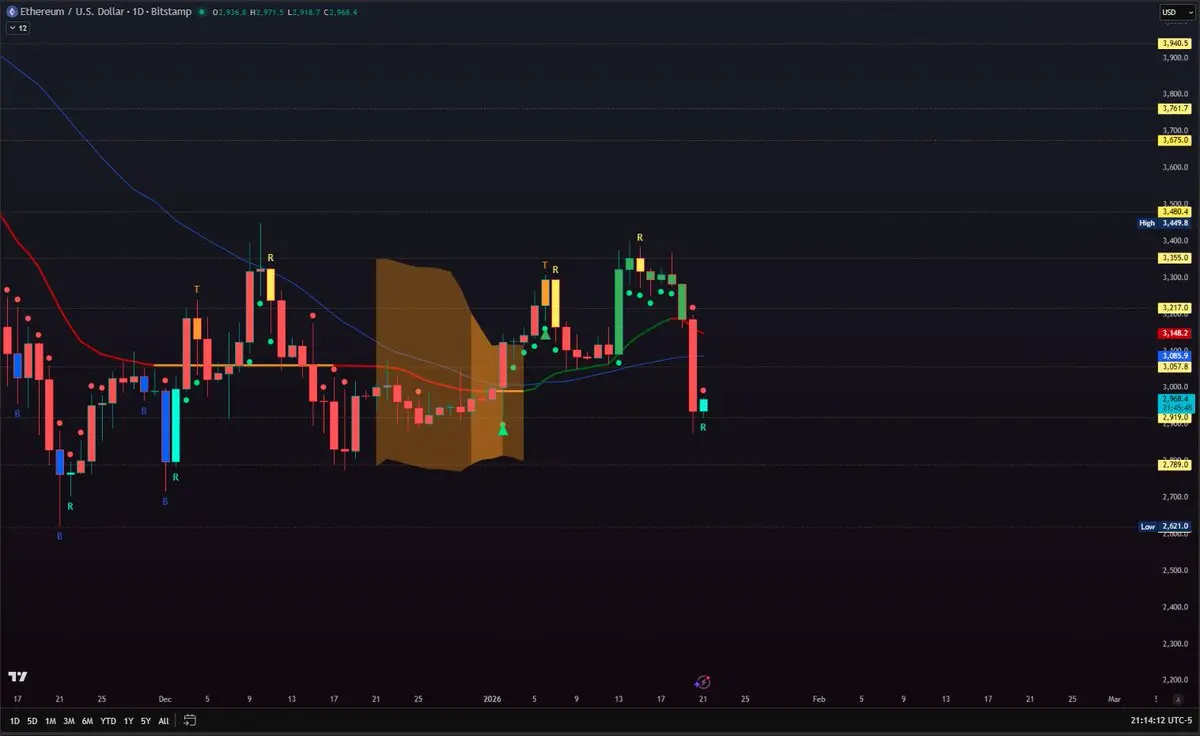
Task: Click the 3,675.0 yellow price label
Action: click(x=1173, y=140)
